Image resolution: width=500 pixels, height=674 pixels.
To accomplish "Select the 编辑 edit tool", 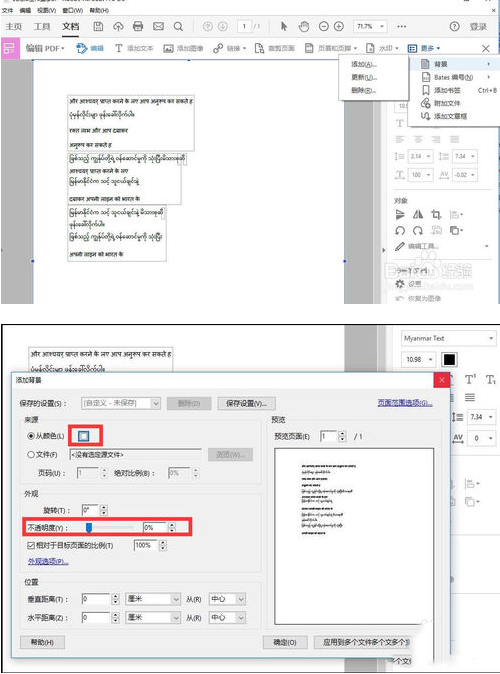I will click(90, 48).
